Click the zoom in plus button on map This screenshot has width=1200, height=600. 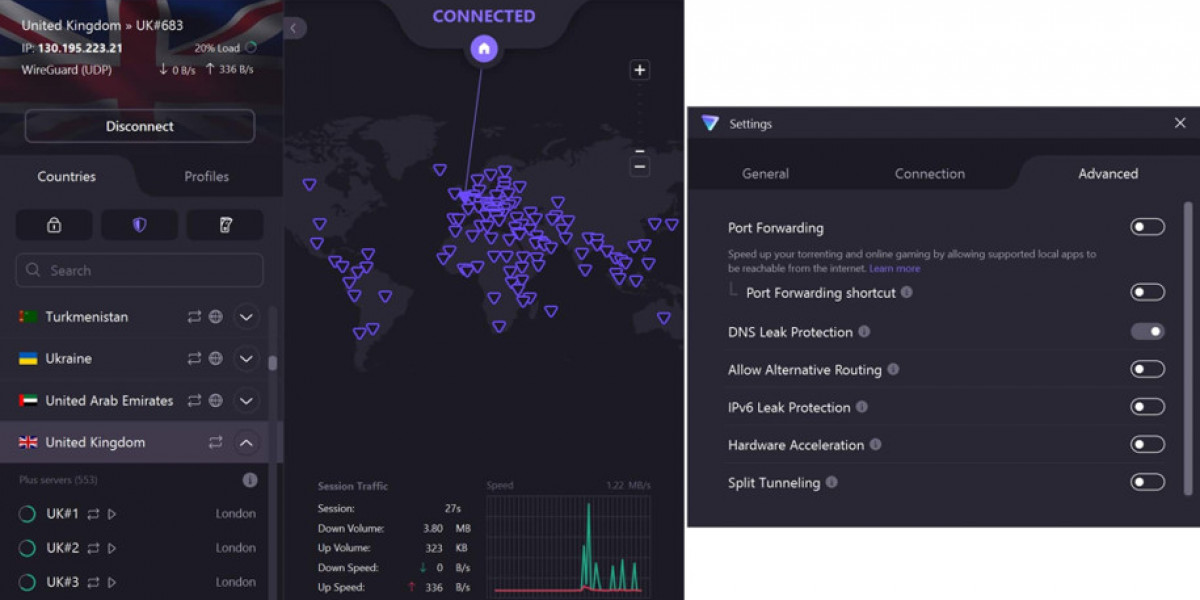pyautogui.click(x=640, y=70)
